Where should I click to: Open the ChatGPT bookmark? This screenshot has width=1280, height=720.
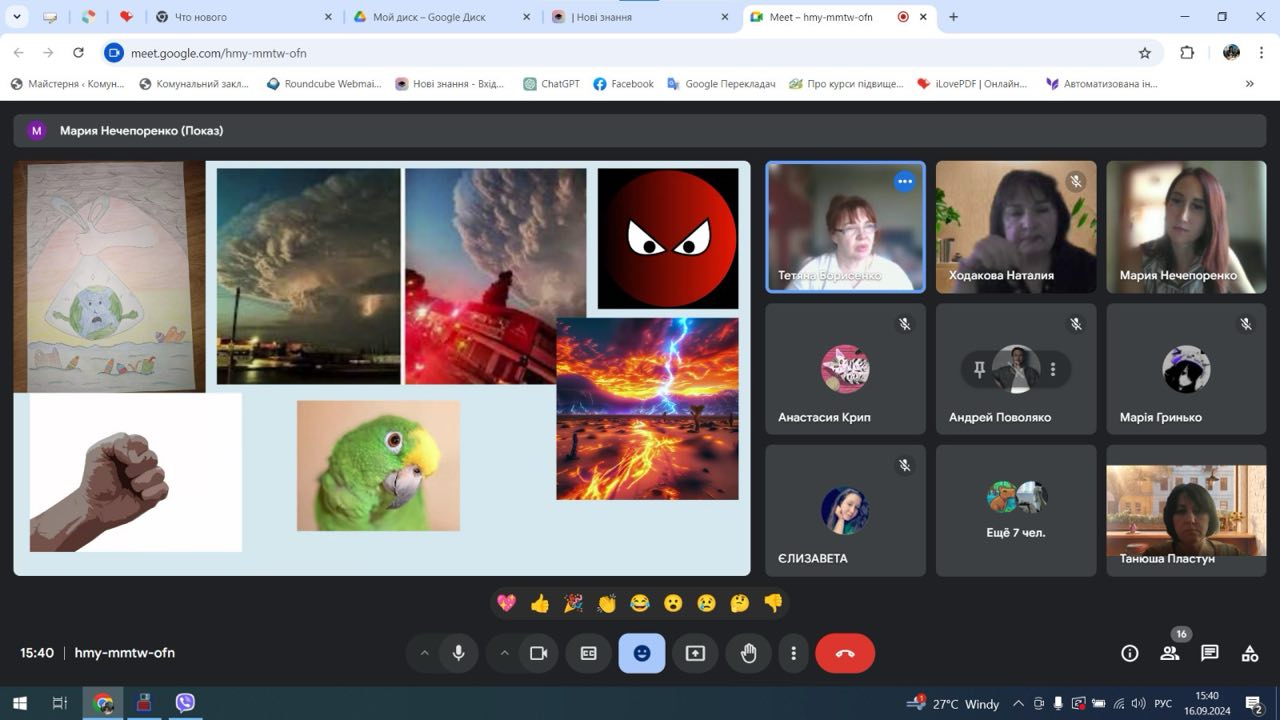[551, 84]
